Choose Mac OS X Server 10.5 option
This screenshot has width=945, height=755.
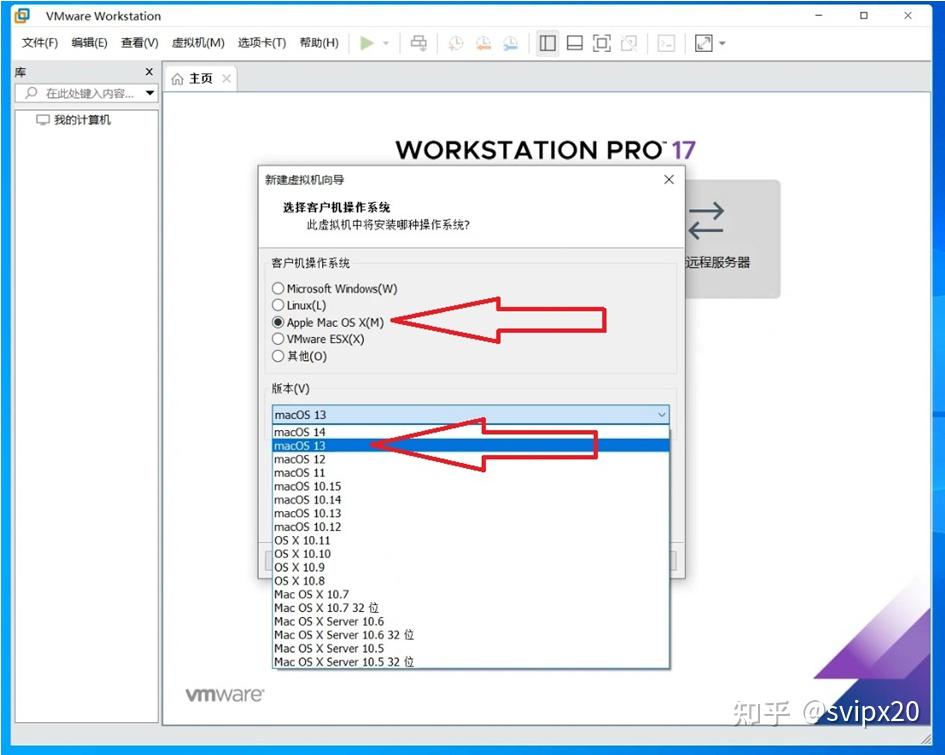tap(471, 649)
